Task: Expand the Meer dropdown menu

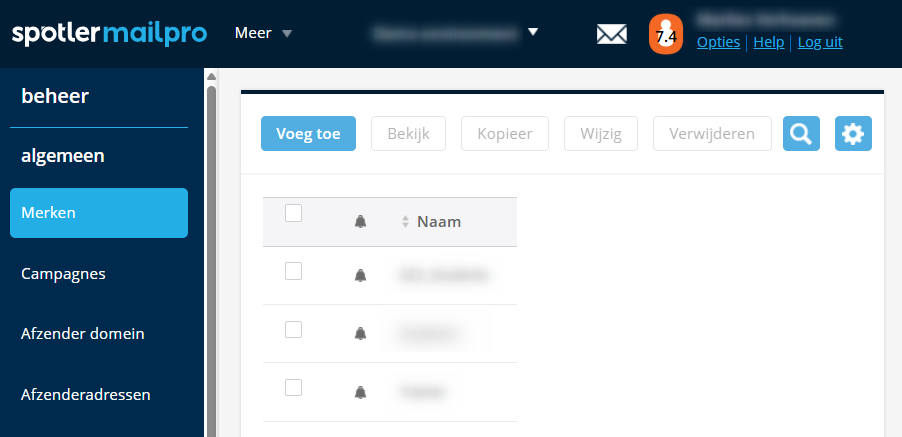Action: pos(263,33)
